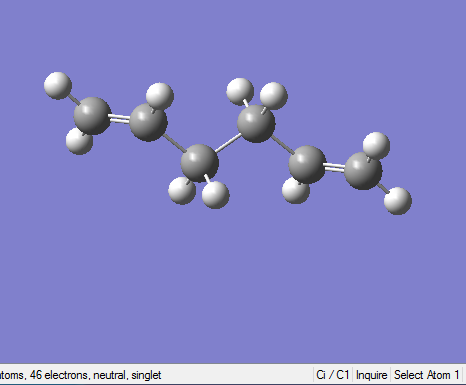Click the 46 electrons, neutral, singlet status text

[x=95, y=375]
